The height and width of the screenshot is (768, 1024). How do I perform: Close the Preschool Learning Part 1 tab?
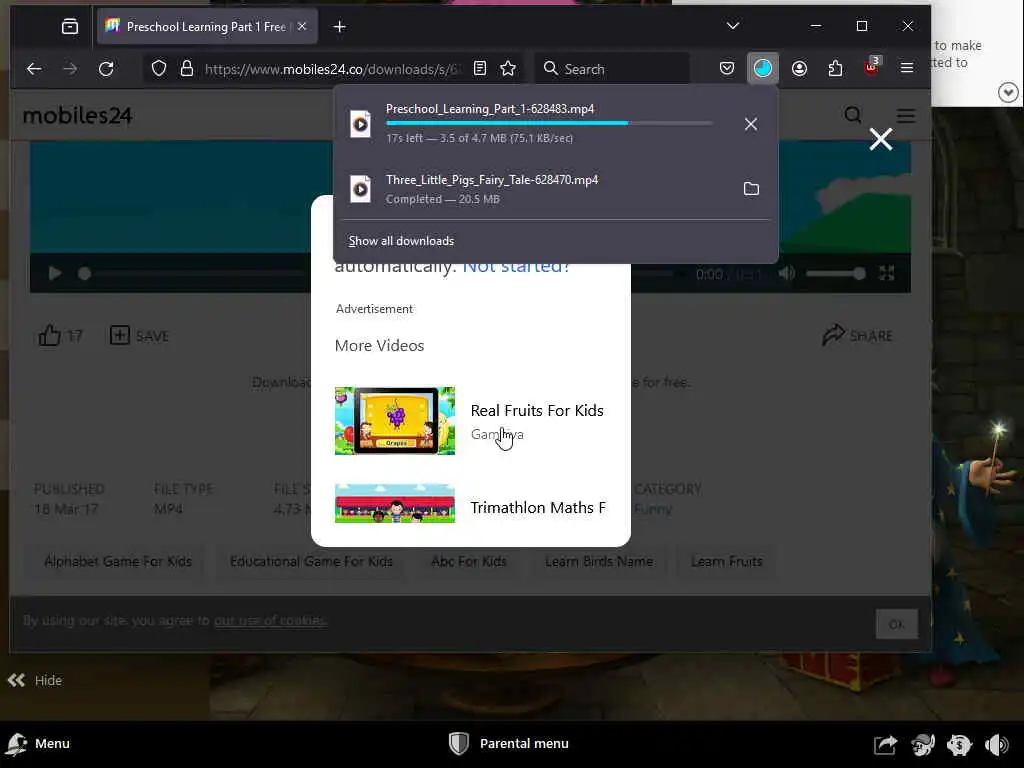[x=302, y=27]
